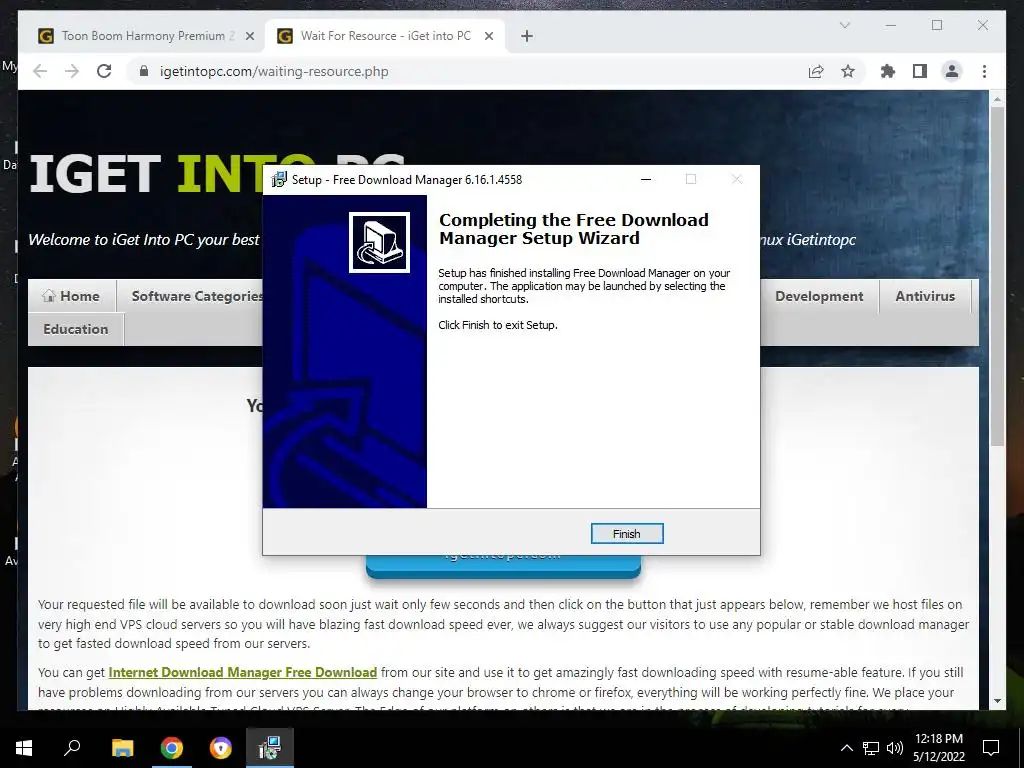Screen dimensions: 1024x768
Task: Switch to Chrome in the taskbar
Action: point(172,748)
